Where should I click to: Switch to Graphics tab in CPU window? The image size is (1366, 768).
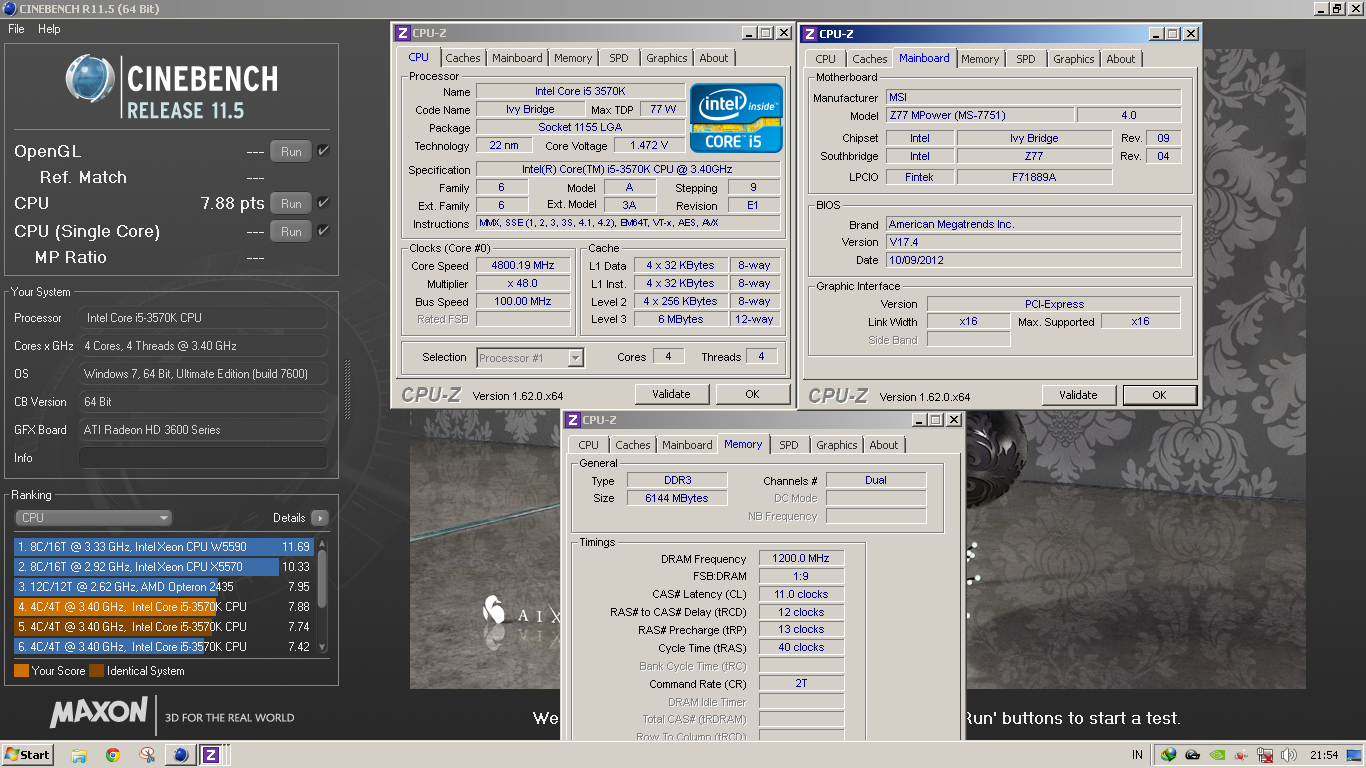tap(666, 58)
